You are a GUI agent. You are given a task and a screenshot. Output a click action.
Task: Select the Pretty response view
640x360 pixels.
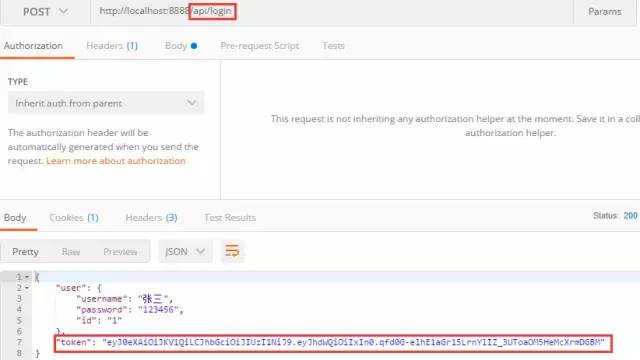[25, 252]
